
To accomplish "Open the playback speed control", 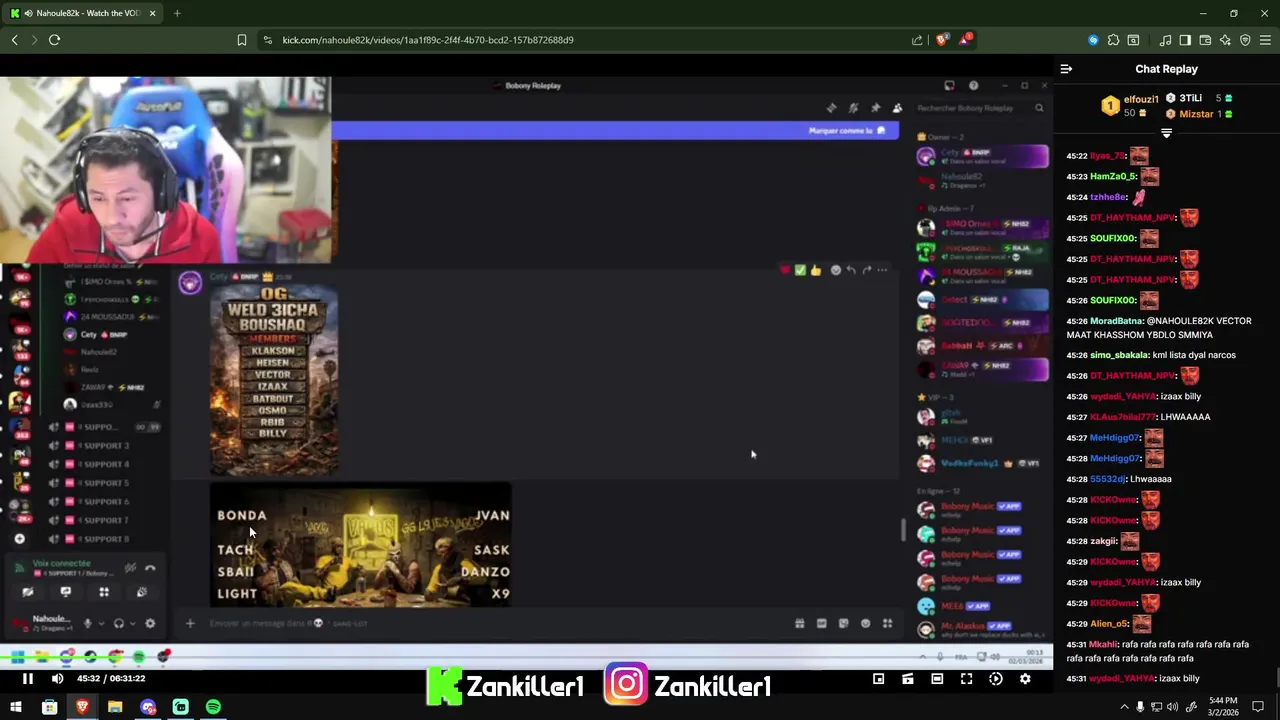I will point(996,679).
